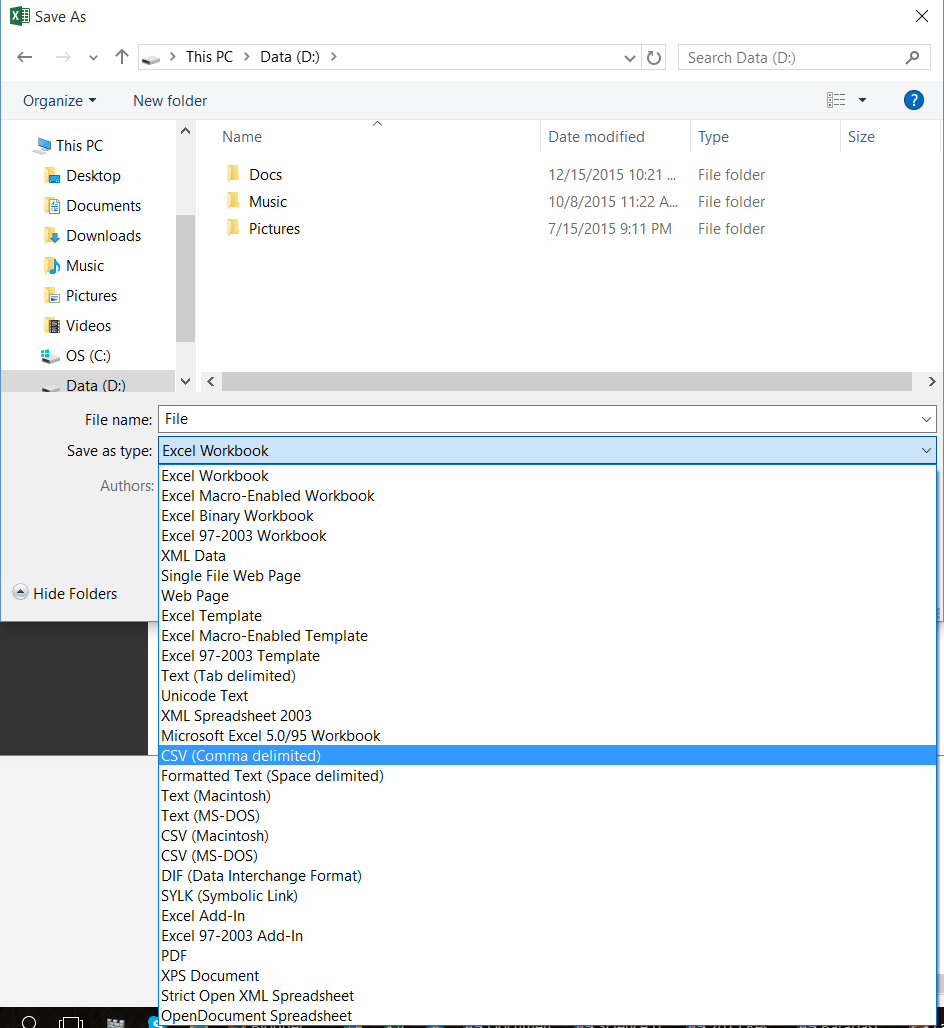
Task: Sort by Date modified column
Action: (x=597, y=137)
